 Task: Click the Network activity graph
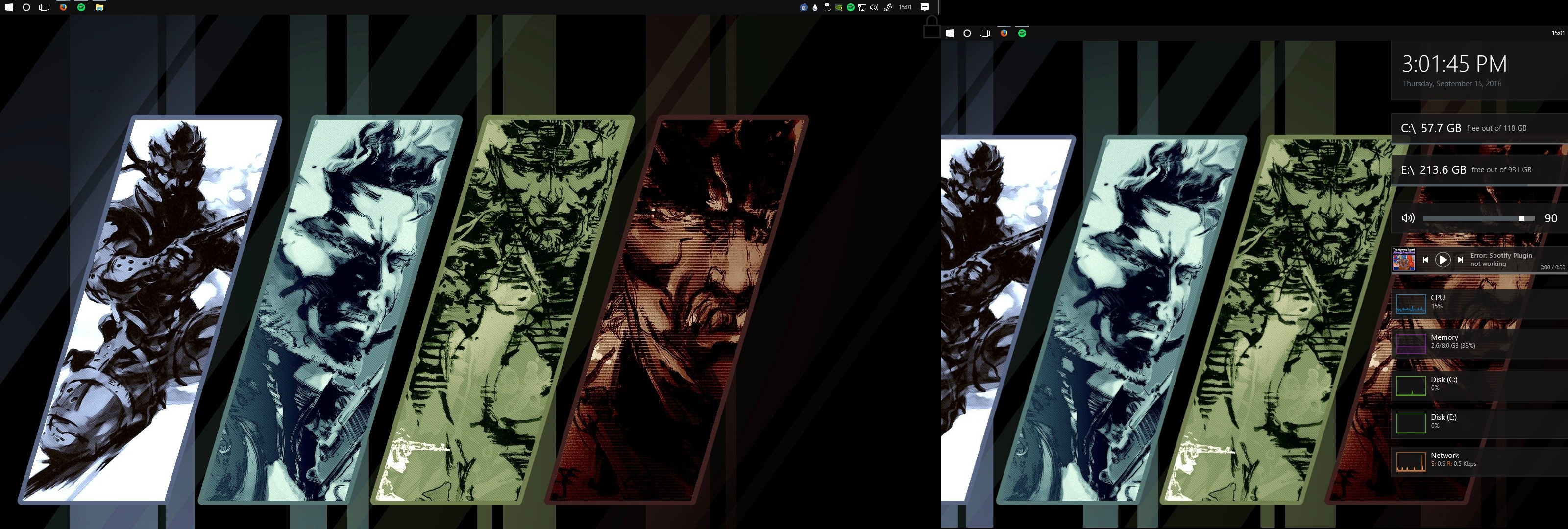1411,461
